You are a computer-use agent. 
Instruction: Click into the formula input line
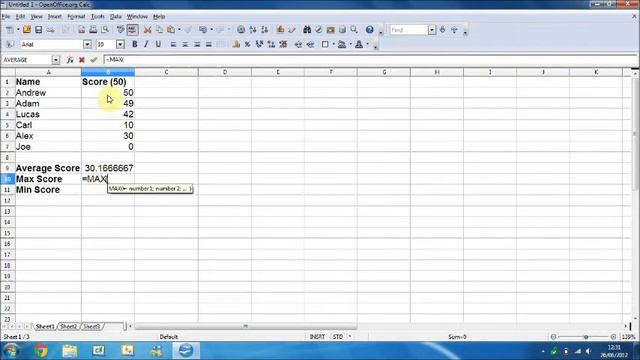point(371,60)
